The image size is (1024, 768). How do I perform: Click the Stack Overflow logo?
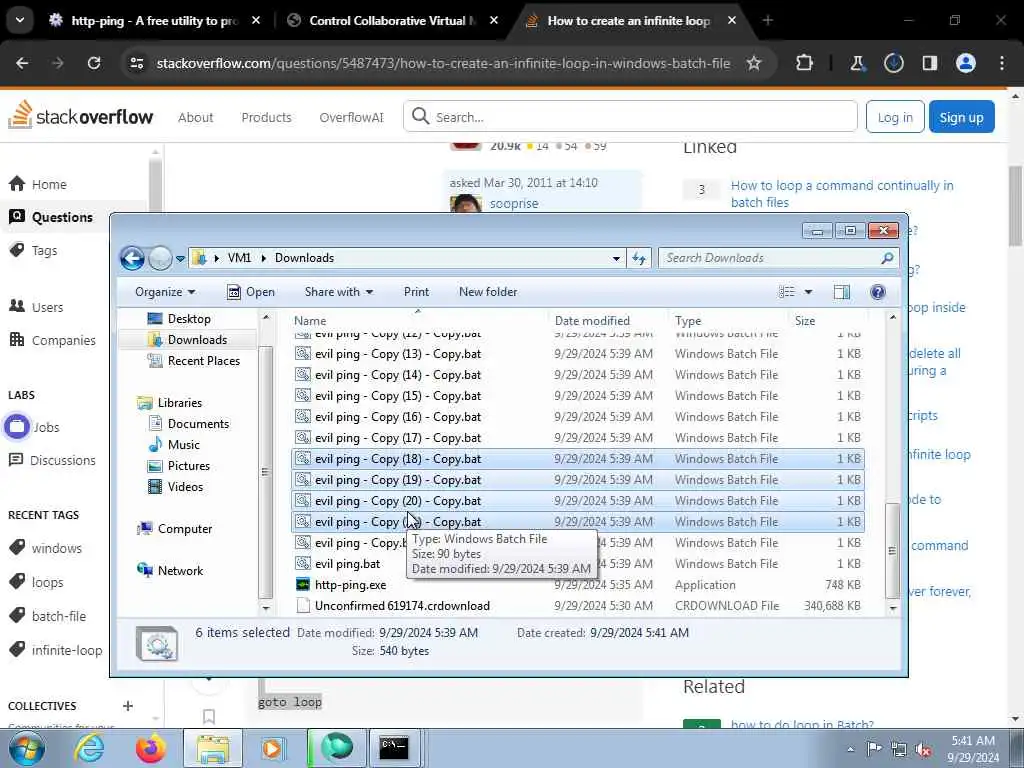80,116
